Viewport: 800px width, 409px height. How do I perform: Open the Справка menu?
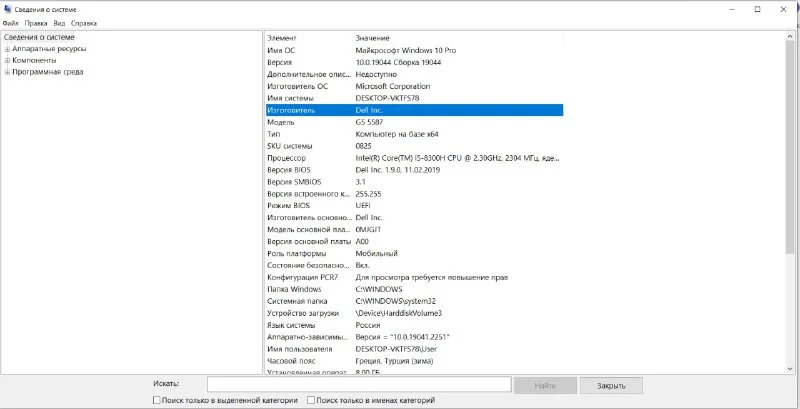click(x=84, y=22)
